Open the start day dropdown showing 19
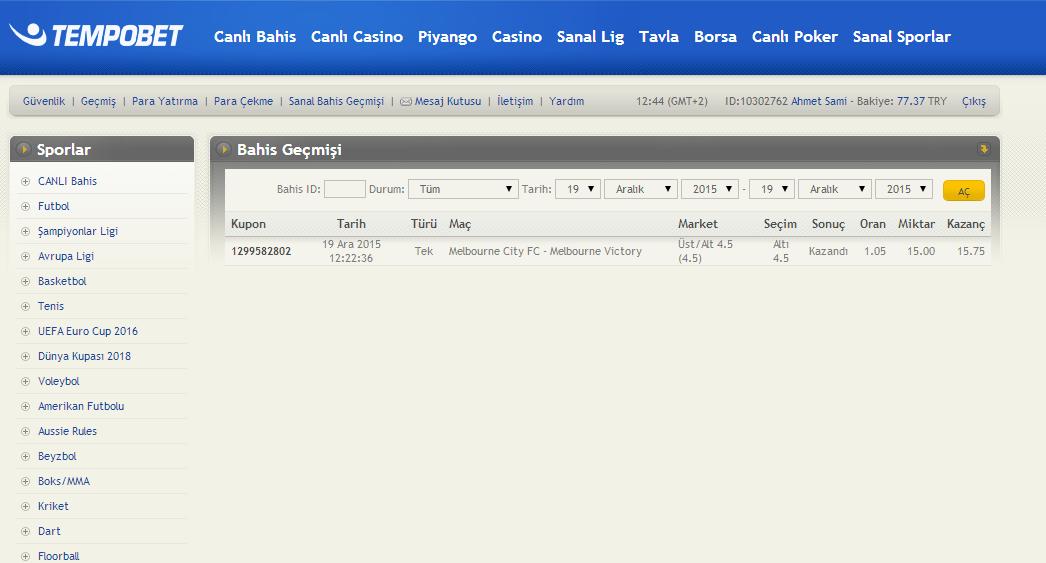The image size is (1046, 563). click(x=578, y=189)
